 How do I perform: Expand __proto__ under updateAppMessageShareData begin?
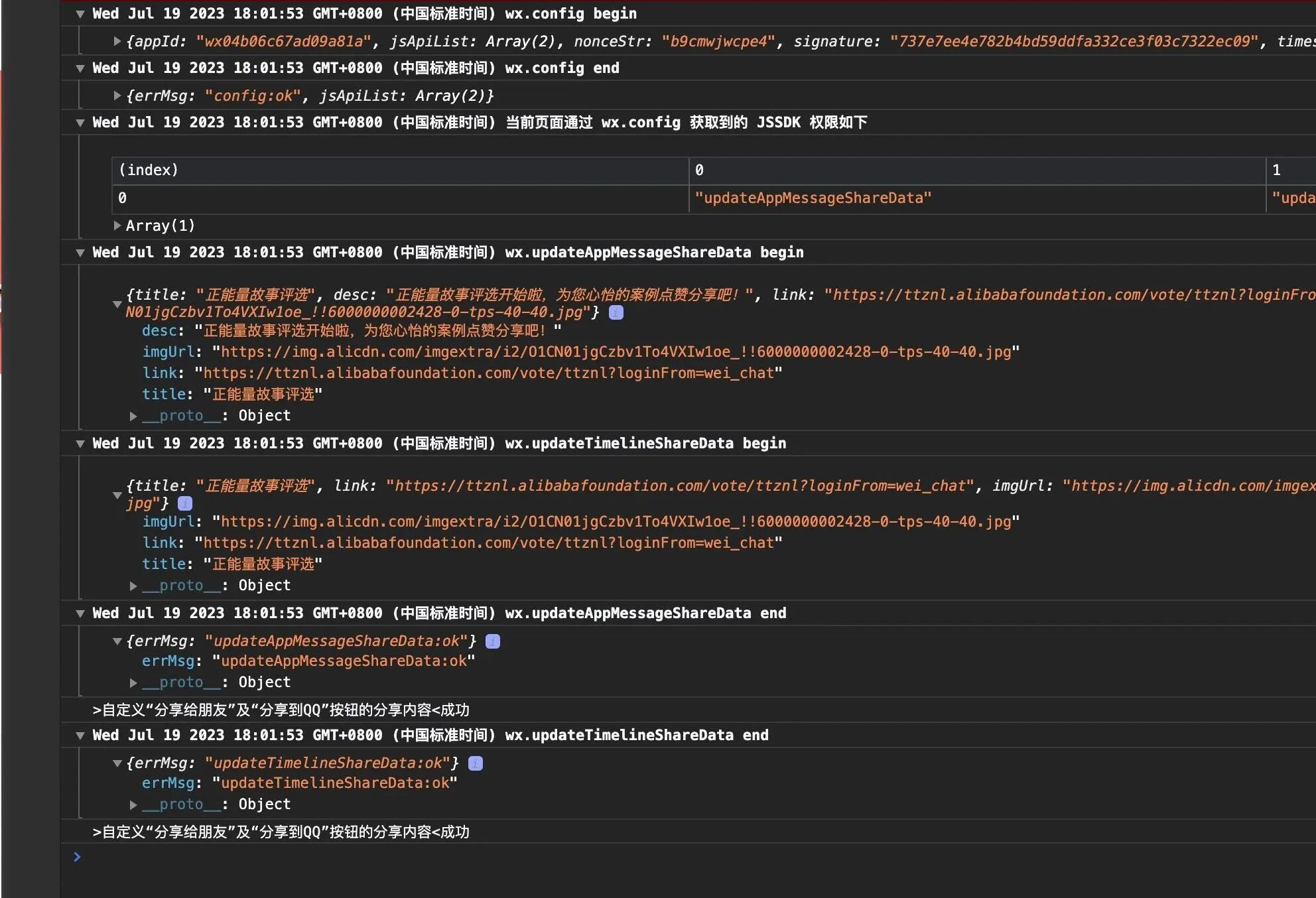[x=133, y=416]
